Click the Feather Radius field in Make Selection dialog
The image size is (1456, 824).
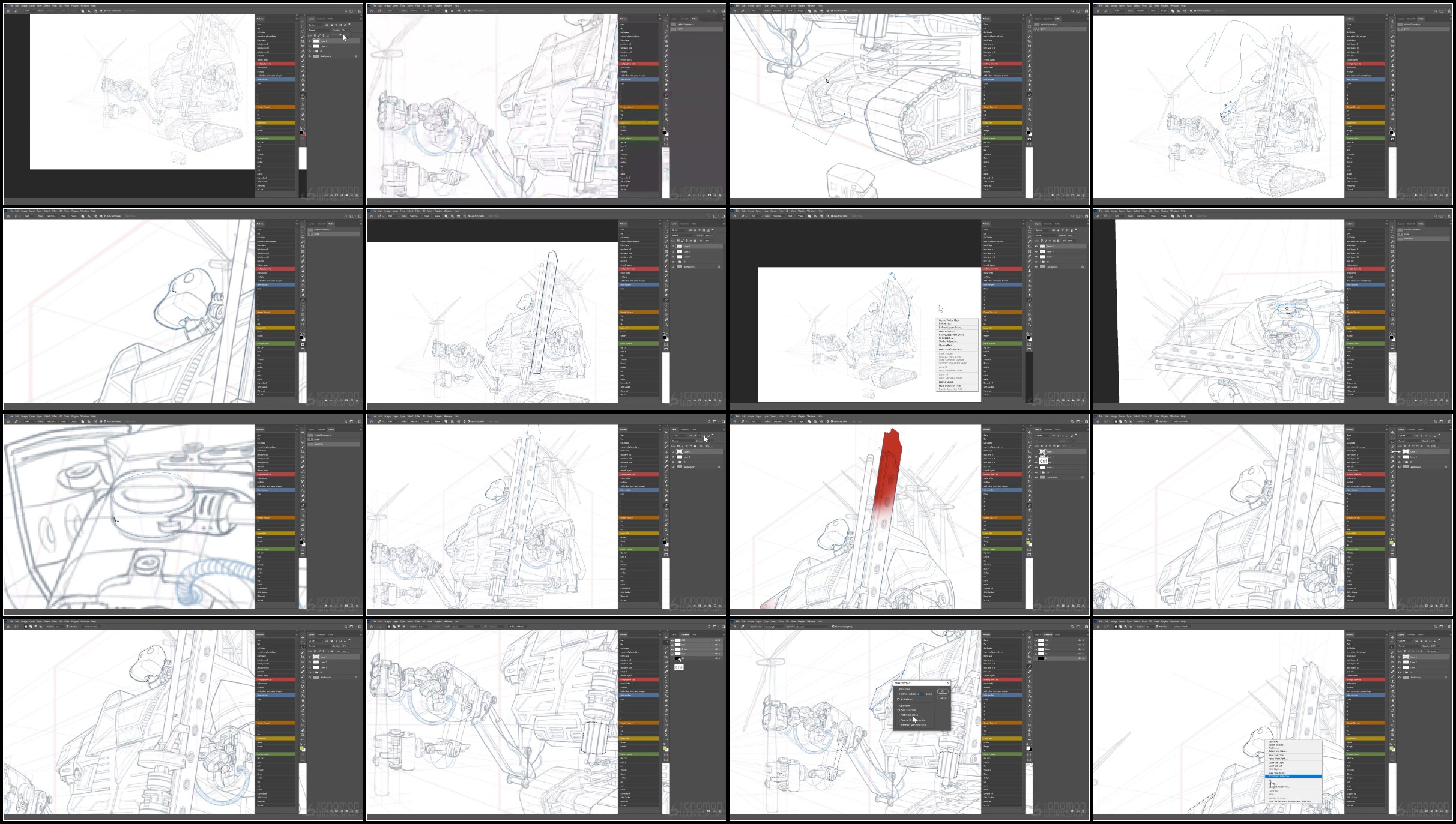920,694
